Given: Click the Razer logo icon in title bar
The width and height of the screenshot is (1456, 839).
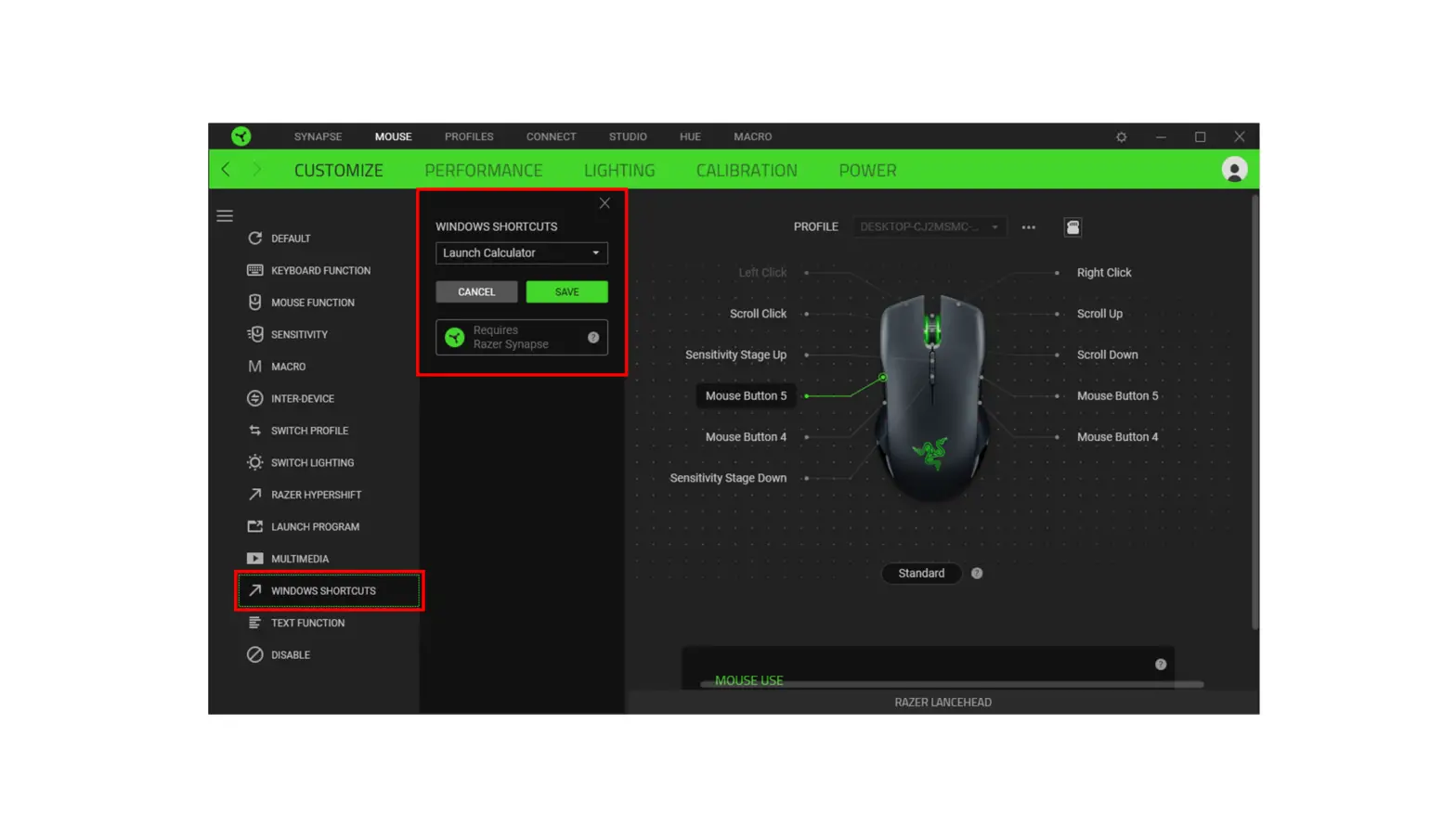Looking at the screenshot, I should [240, 136].
